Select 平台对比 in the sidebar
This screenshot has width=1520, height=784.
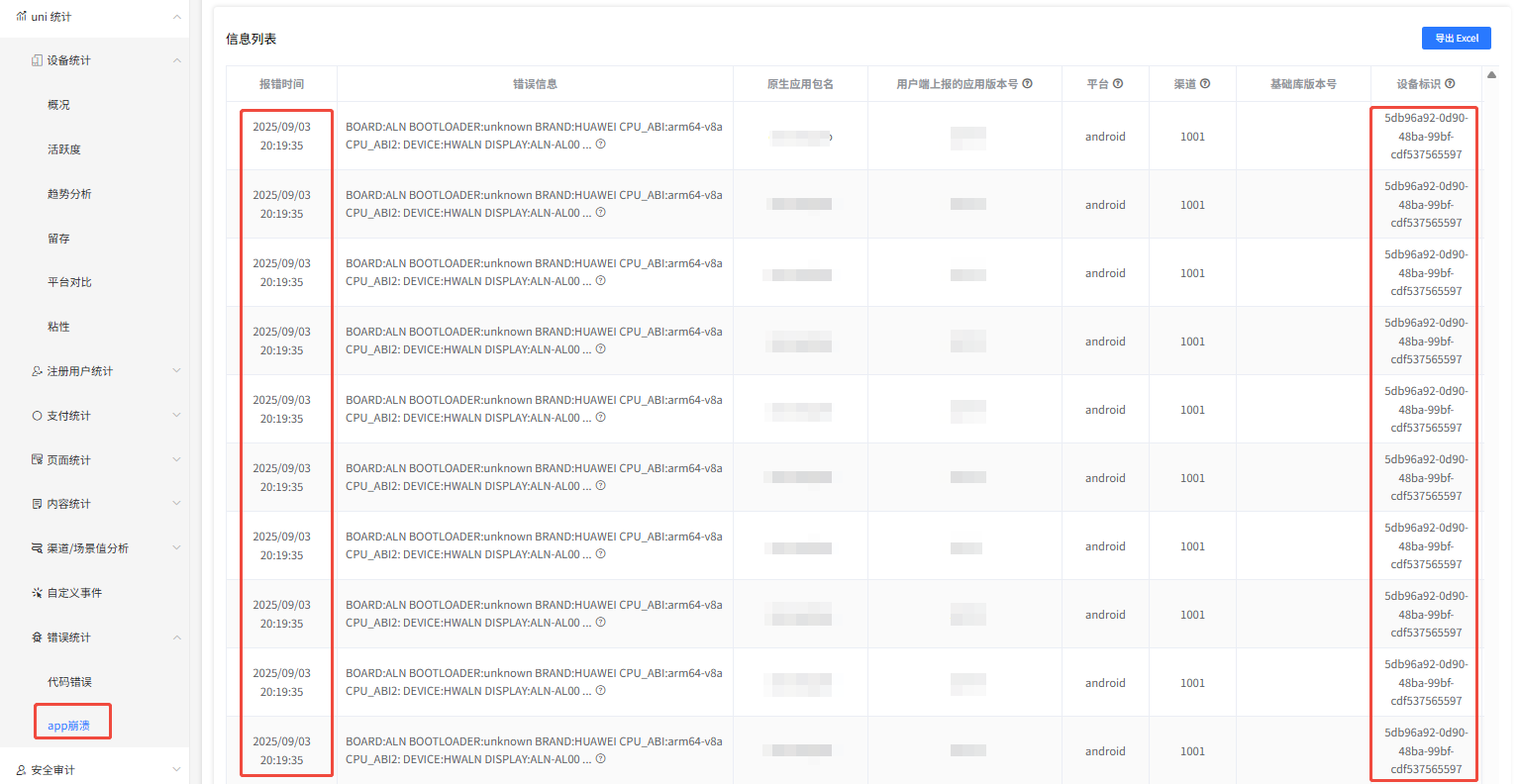coord(69,282)
